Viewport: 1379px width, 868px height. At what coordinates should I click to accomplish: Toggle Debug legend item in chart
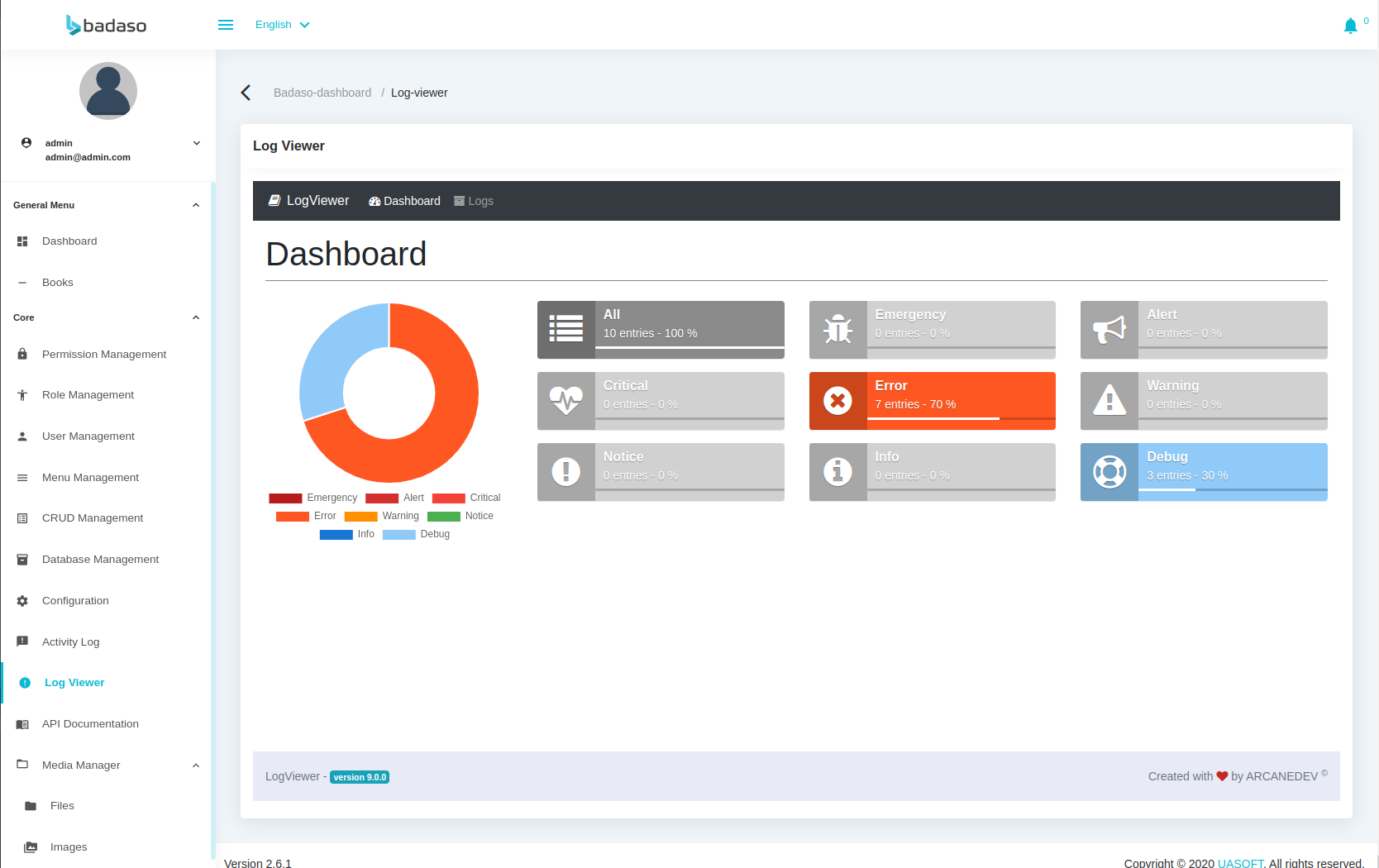pos(417,534)
